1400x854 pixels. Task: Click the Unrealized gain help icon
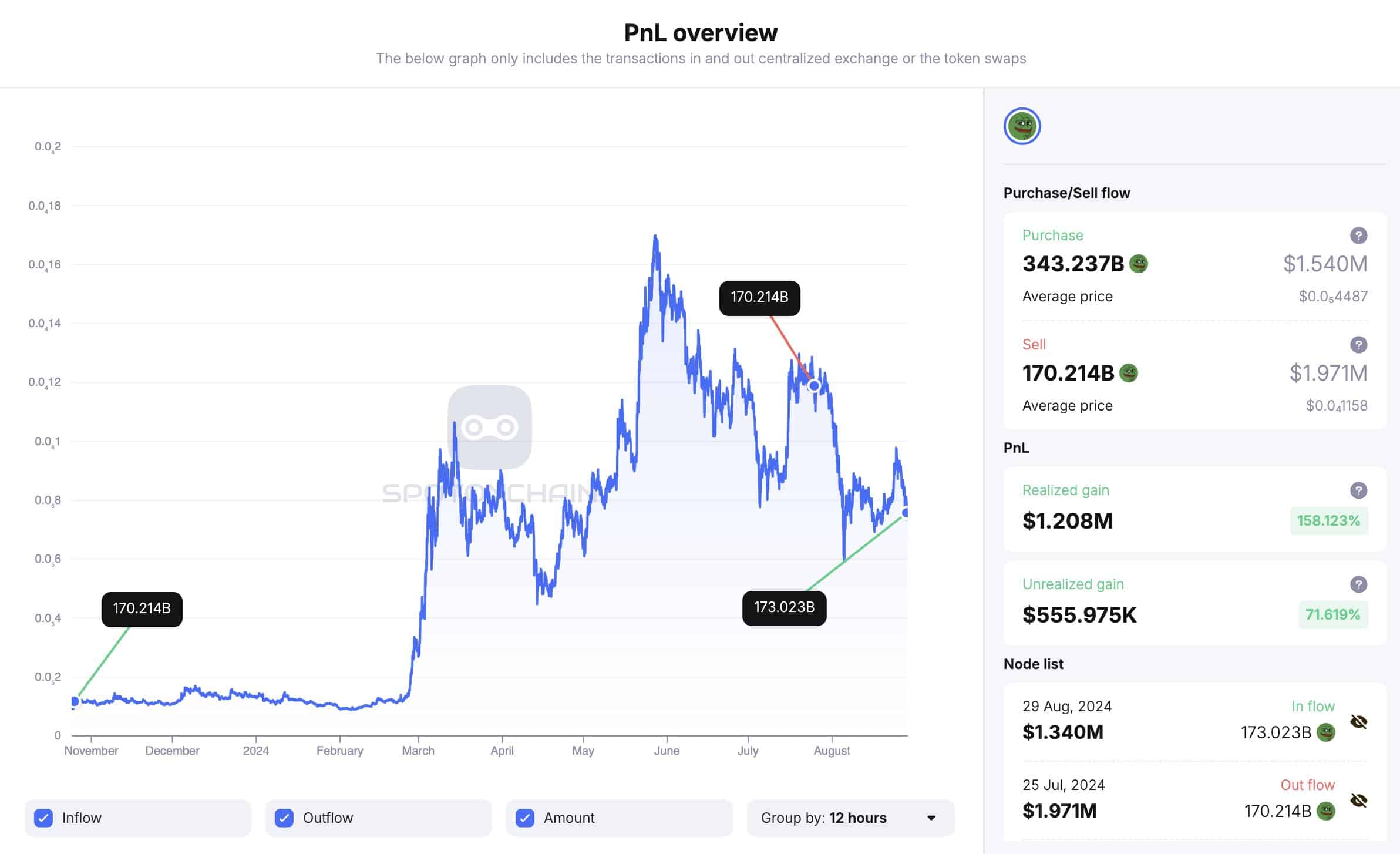[x=1358, y=584]
